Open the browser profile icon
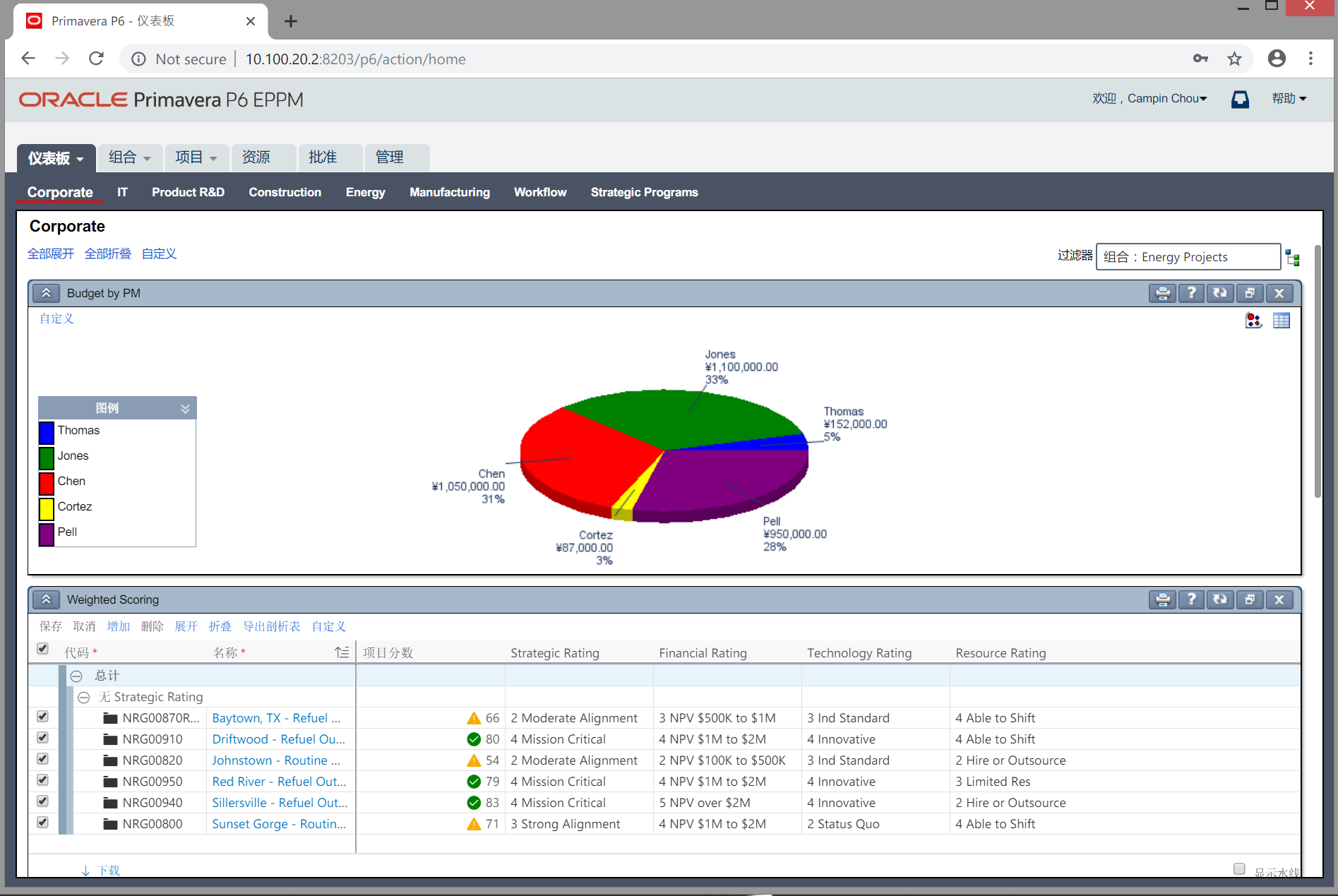 (x=1277, y=59)
